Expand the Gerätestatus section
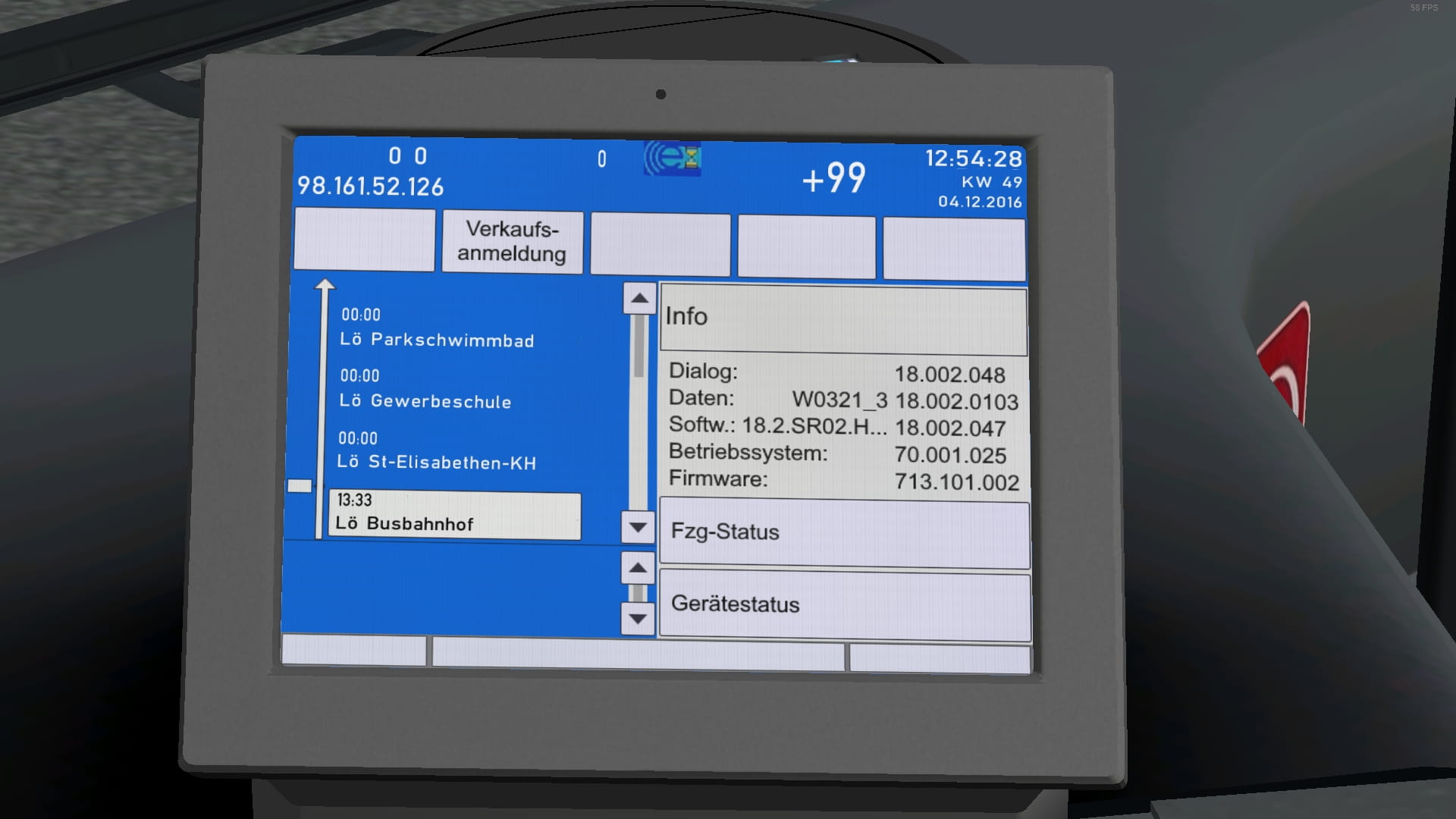This screenshot has width=1456, height=819. (845, 604)
